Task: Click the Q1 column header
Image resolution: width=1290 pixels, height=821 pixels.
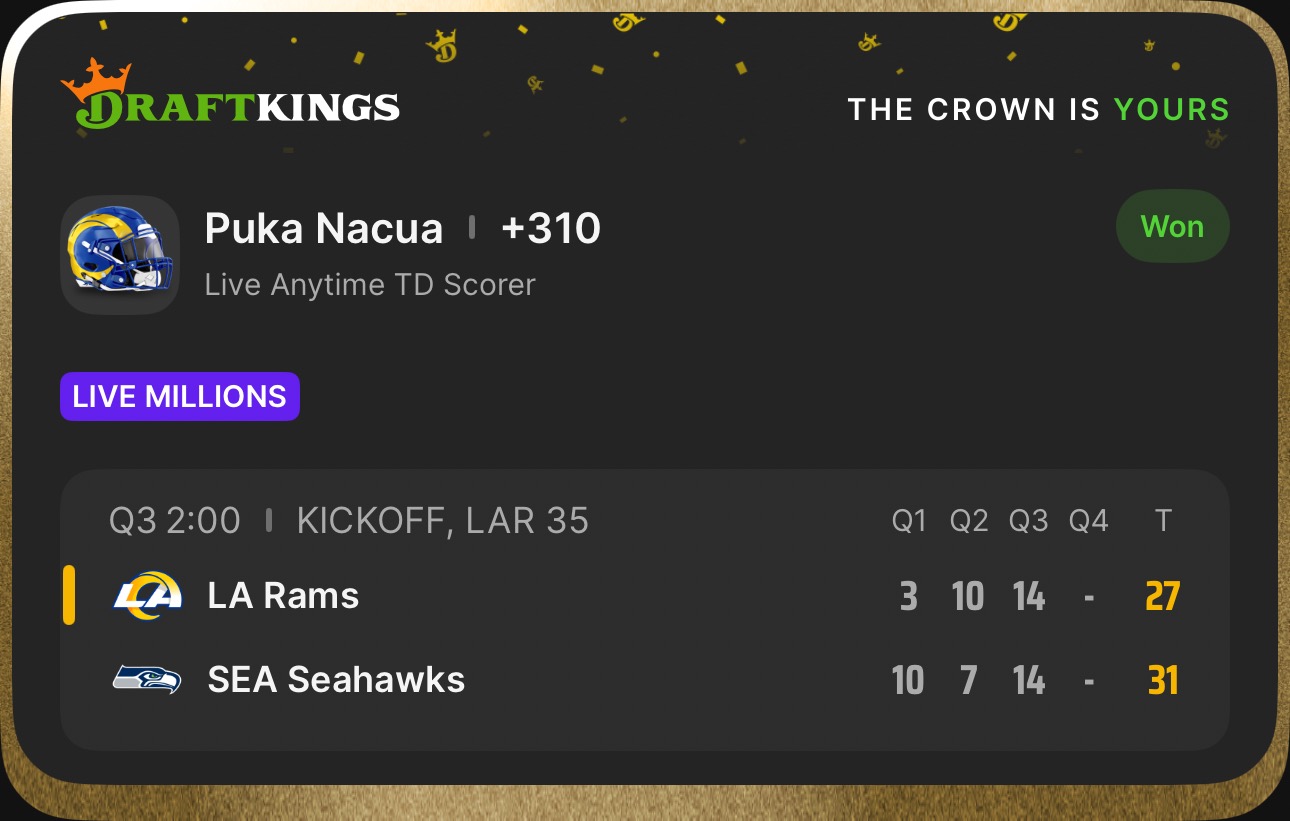Action: point(909,521)
